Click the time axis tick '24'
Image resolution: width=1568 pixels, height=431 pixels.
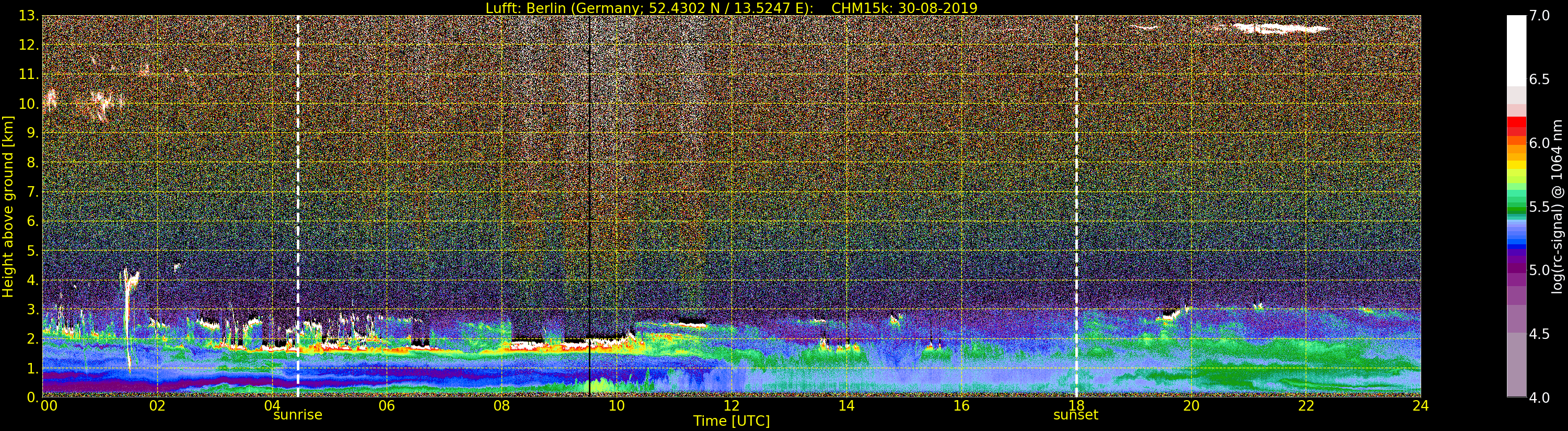click(1420, 406)
